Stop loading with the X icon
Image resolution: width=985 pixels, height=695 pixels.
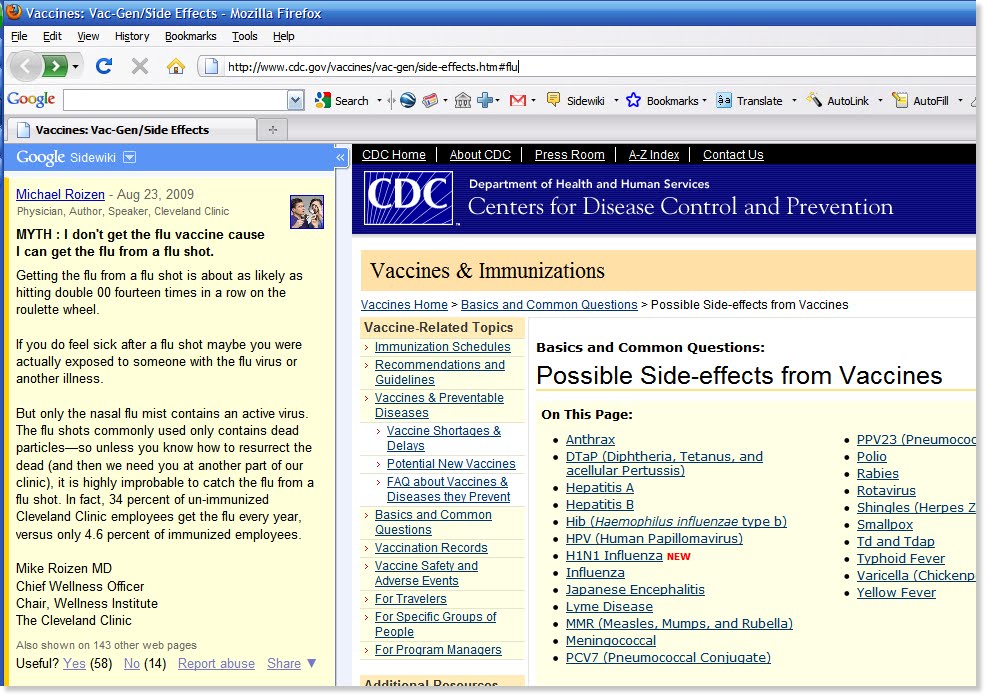pos(140,65)
